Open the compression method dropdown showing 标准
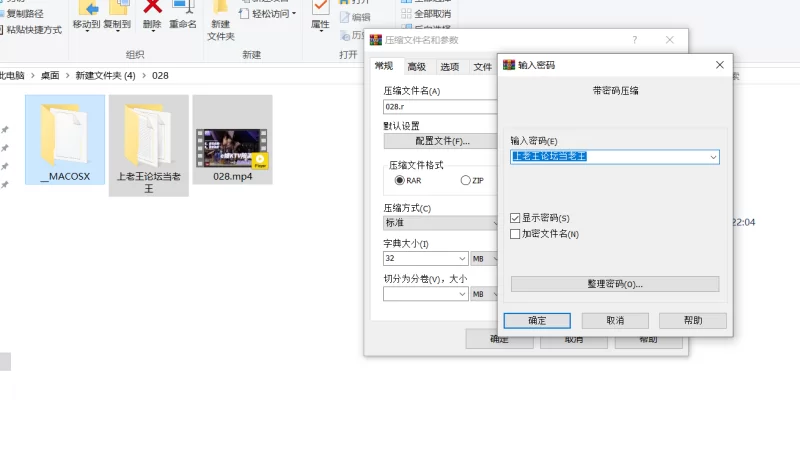The height and width of the screenshot is (457, 800). tap(440, 223)
